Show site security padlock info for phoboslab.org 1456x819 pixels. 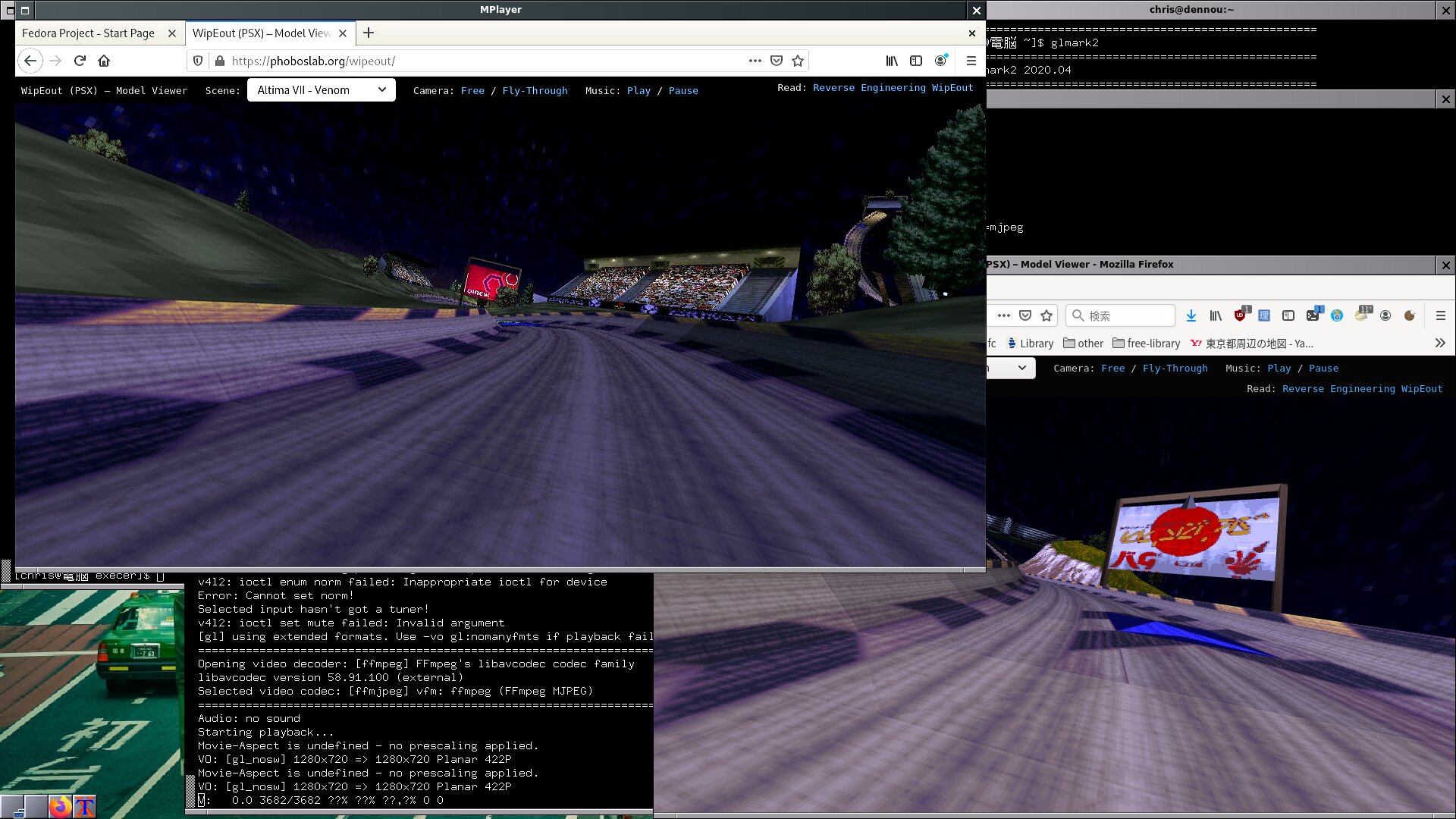pos(219,61)
